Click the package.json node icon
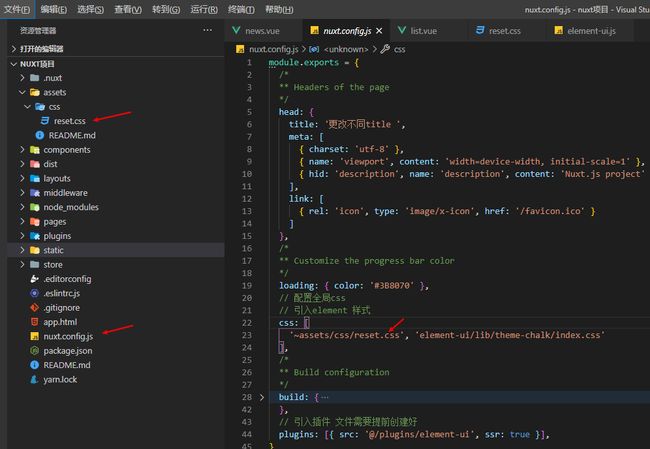Screen dimensions: 650x449 (35, 351)
